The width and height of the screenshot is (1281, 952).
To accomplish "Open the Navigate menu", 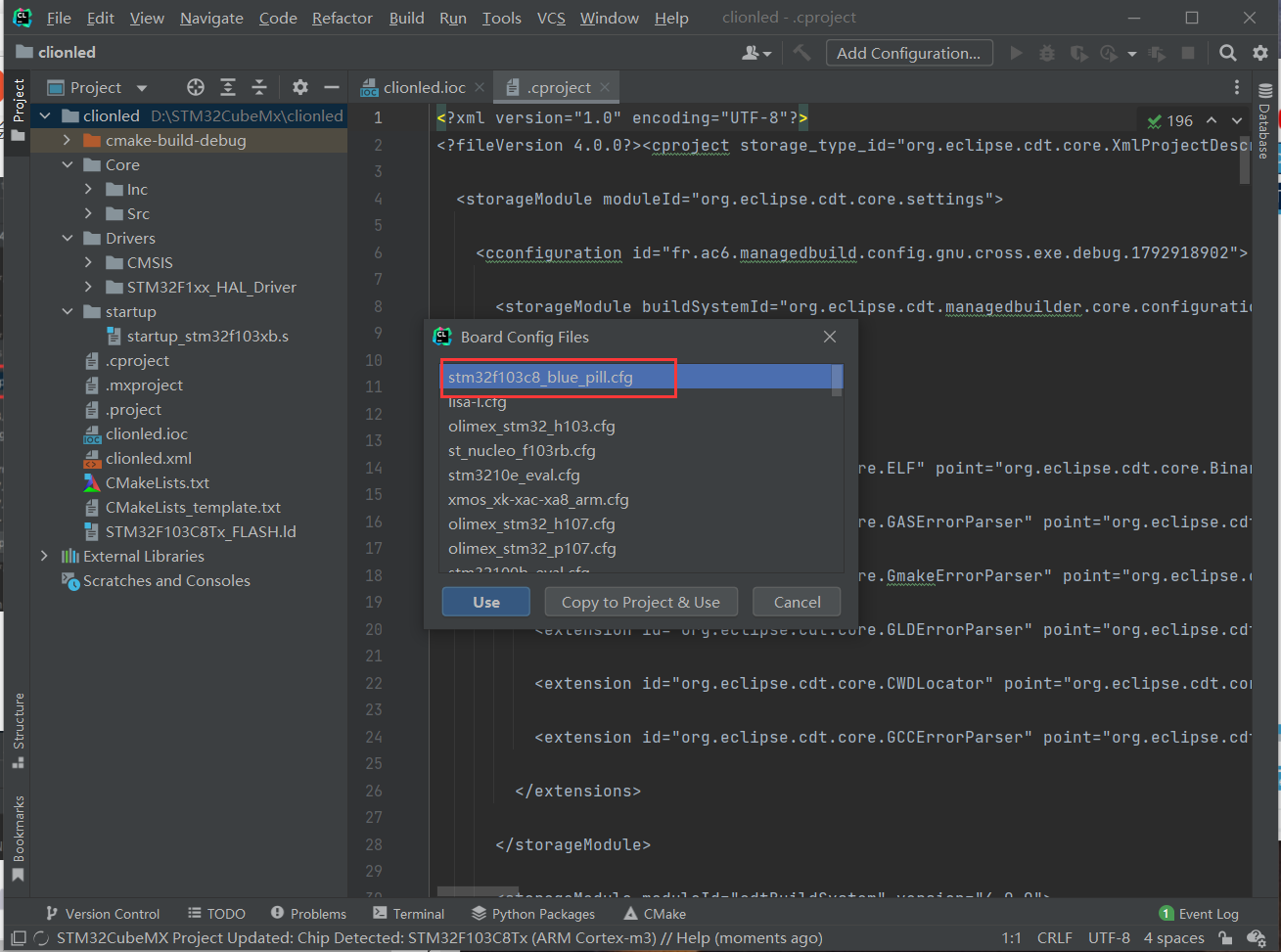I will 211,18.
